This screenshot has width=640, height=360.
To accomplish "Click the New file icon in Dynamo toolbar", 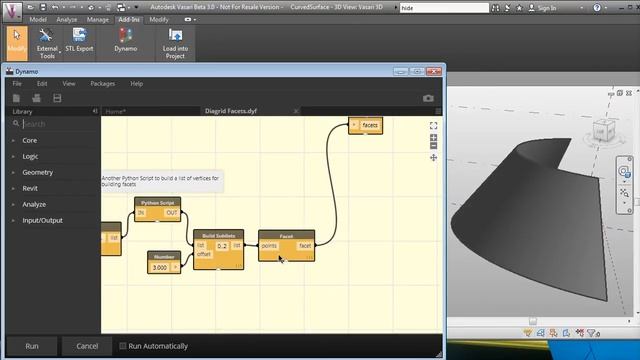I will click(16, 98).
